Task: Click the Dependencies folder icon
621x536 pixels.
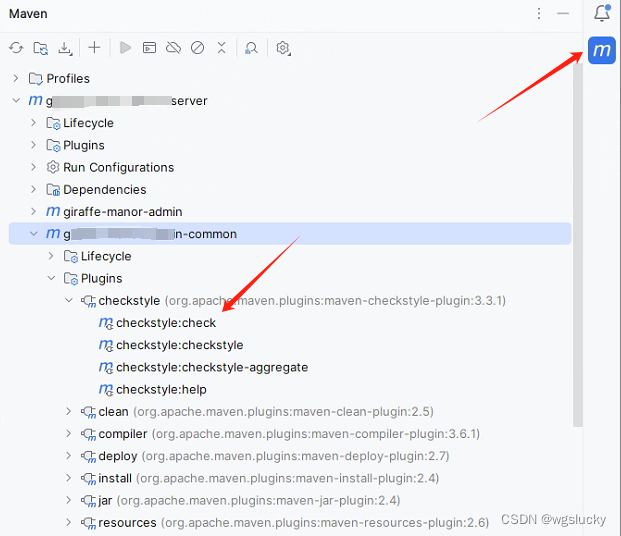Action: [x=53, y=190]
